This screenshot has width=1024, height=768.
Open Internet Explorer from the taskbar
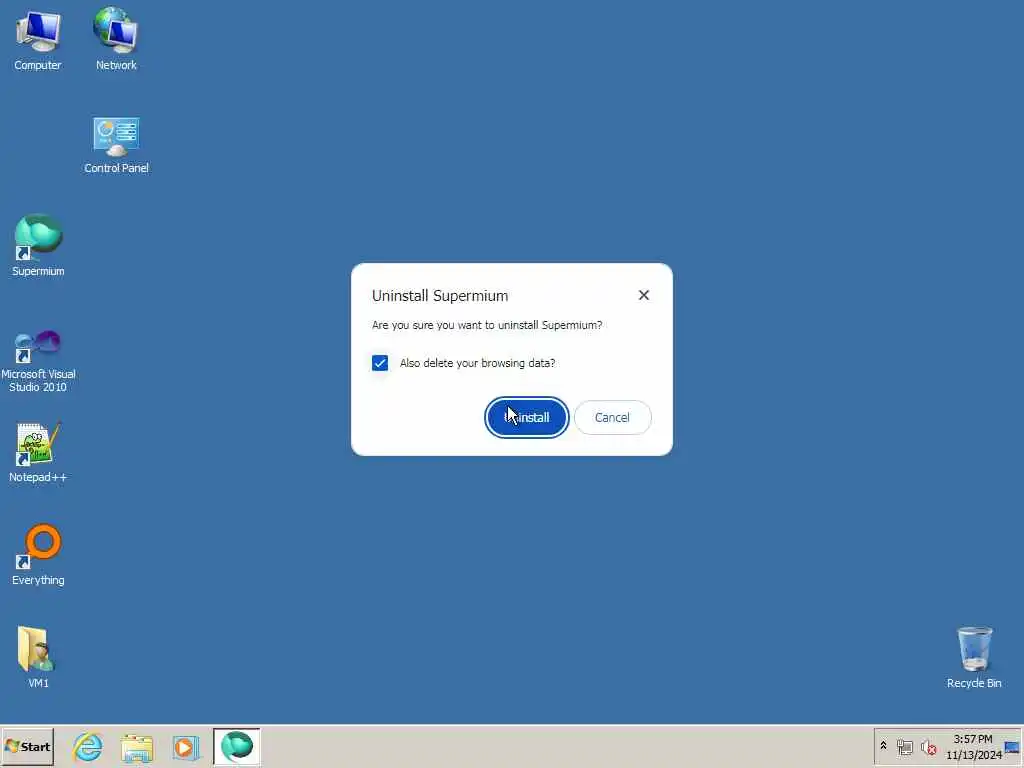[x=88, y=746]
